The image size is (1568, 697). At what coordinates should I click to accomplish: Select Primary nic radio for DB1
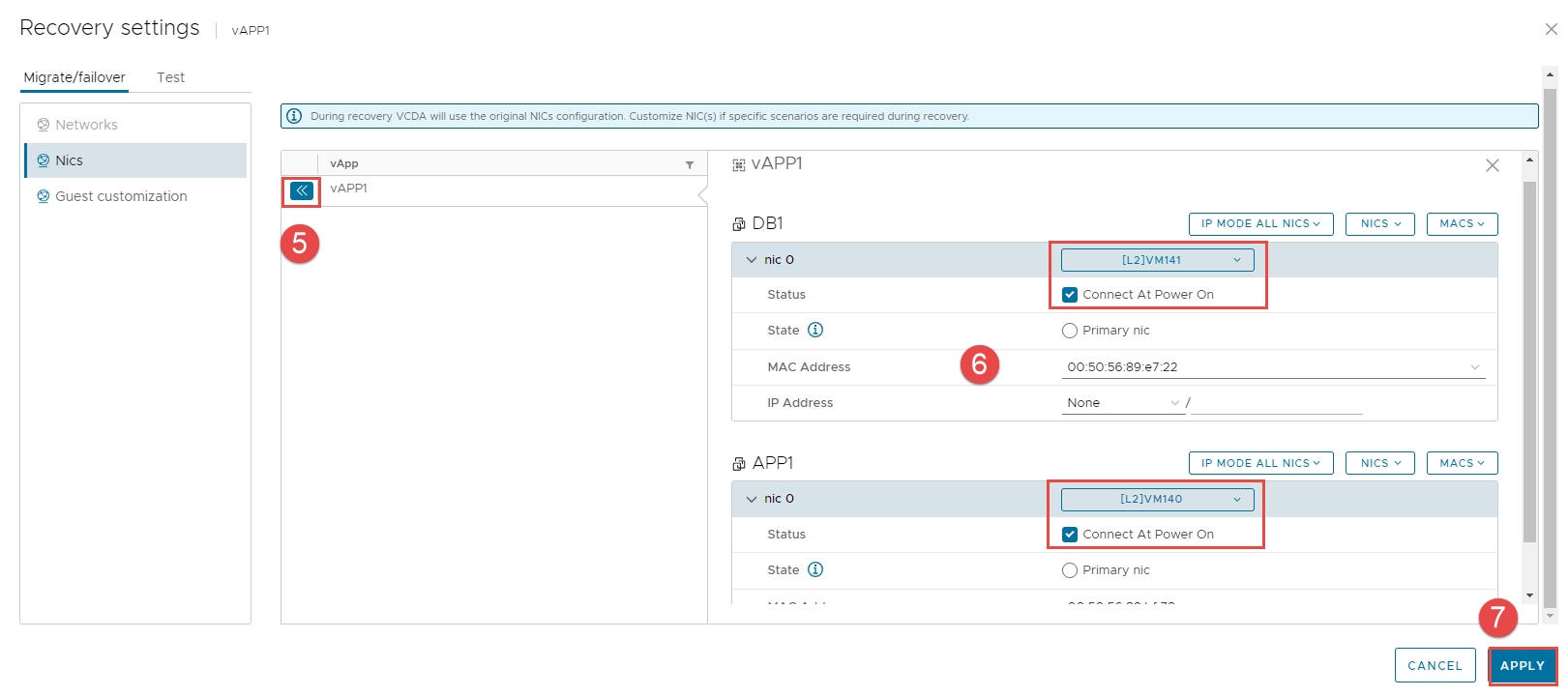1070,331
